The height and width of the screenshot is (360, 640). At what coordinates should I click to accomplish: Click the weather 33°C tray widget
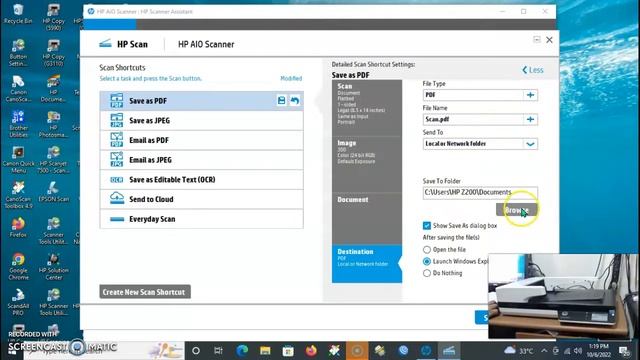point(518,351)
